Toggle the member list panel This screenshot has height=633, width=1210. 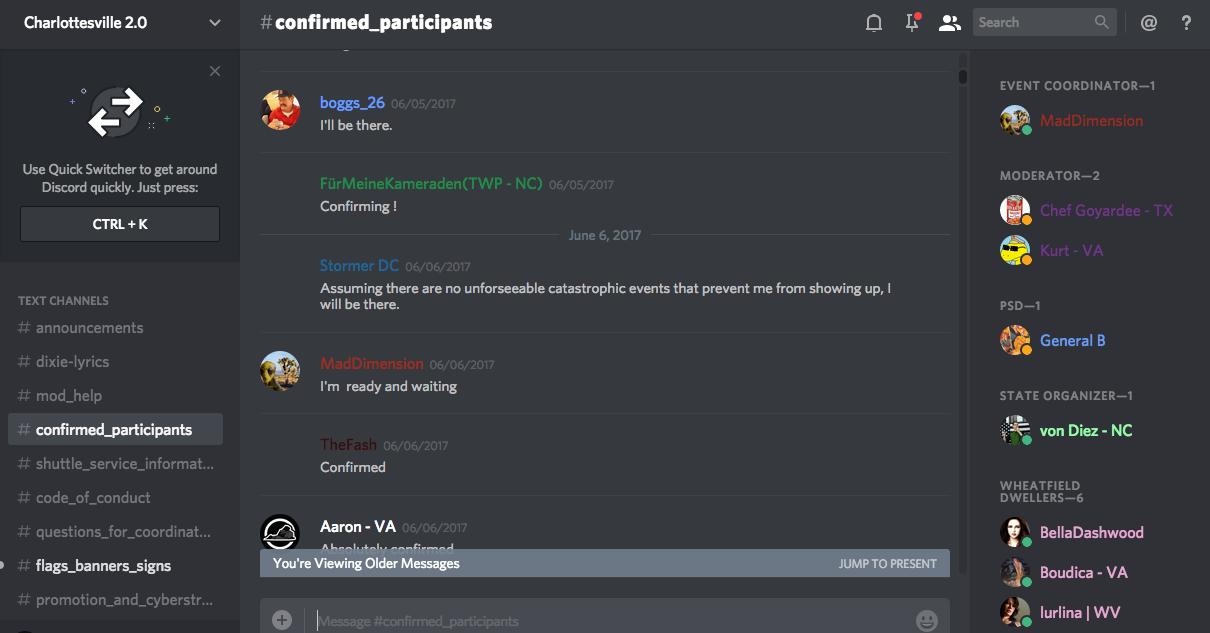(x=949, y=22)
